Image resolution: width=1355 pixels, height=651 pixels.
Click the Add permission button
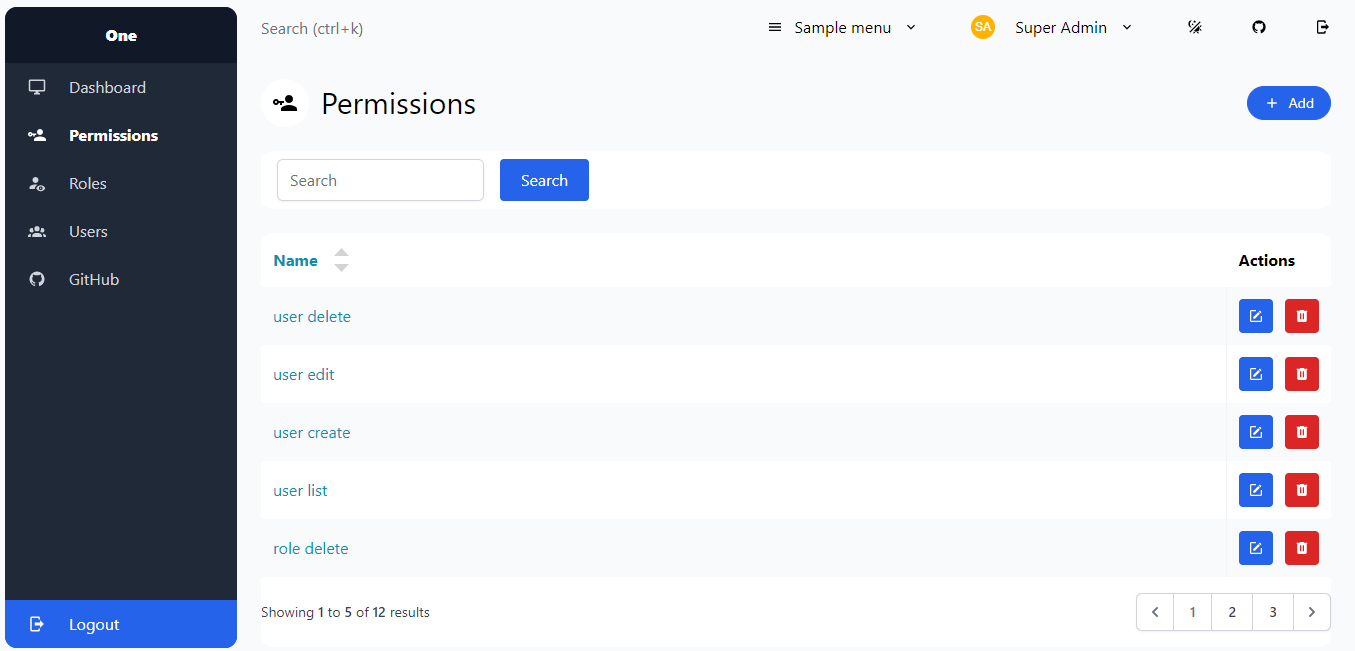[x=1288, y=103]
